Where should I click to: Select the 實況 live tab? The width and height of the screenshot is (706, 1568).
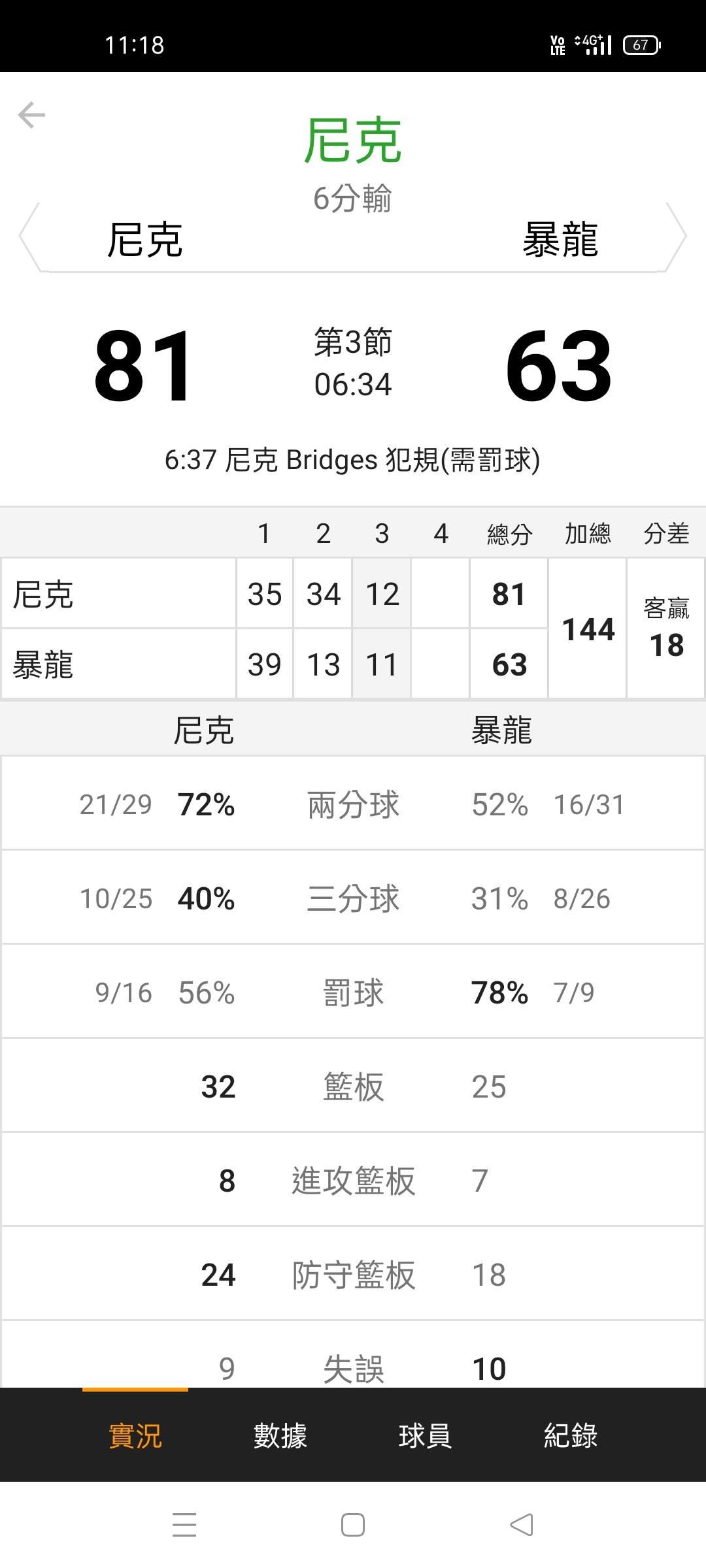(135, 1436)
